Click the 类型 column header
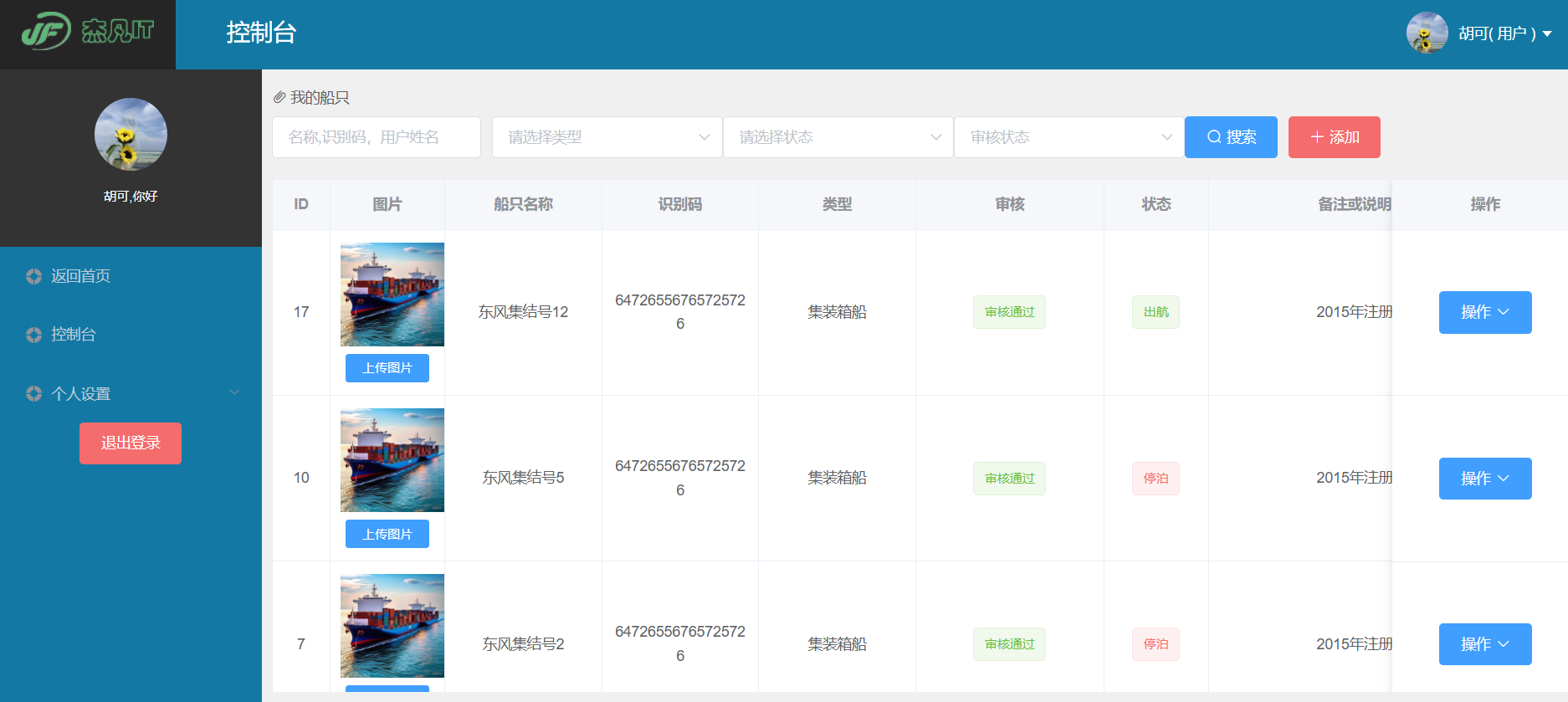Image resolution: width=1568 pixels, height=702 pixels. pos(837,204)
